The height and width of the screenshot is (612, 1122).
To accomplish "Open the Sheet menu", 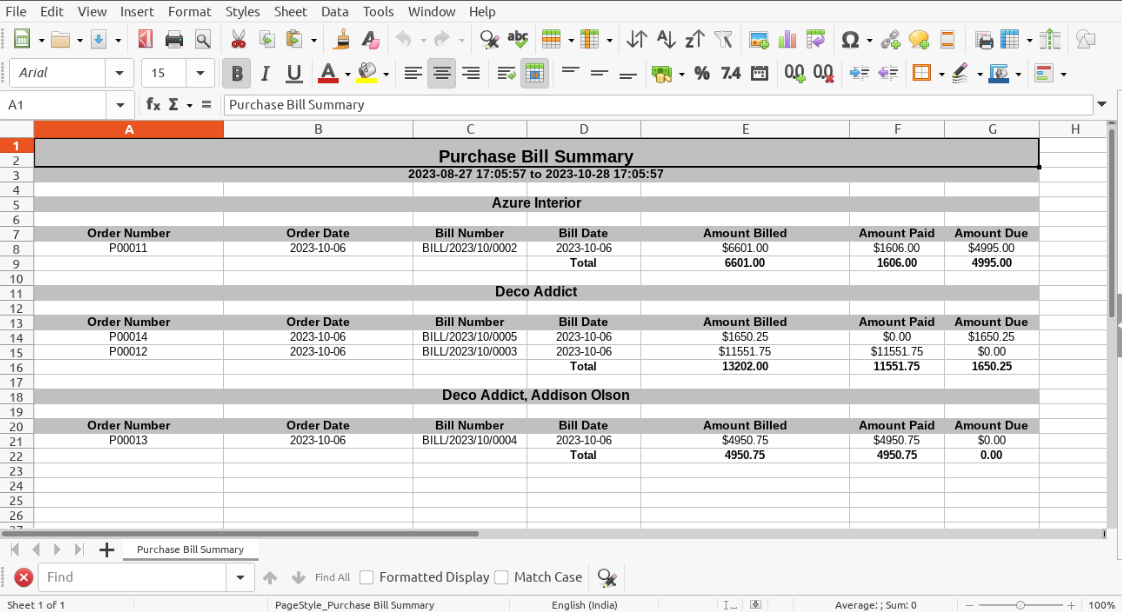I will coord(291,11).
